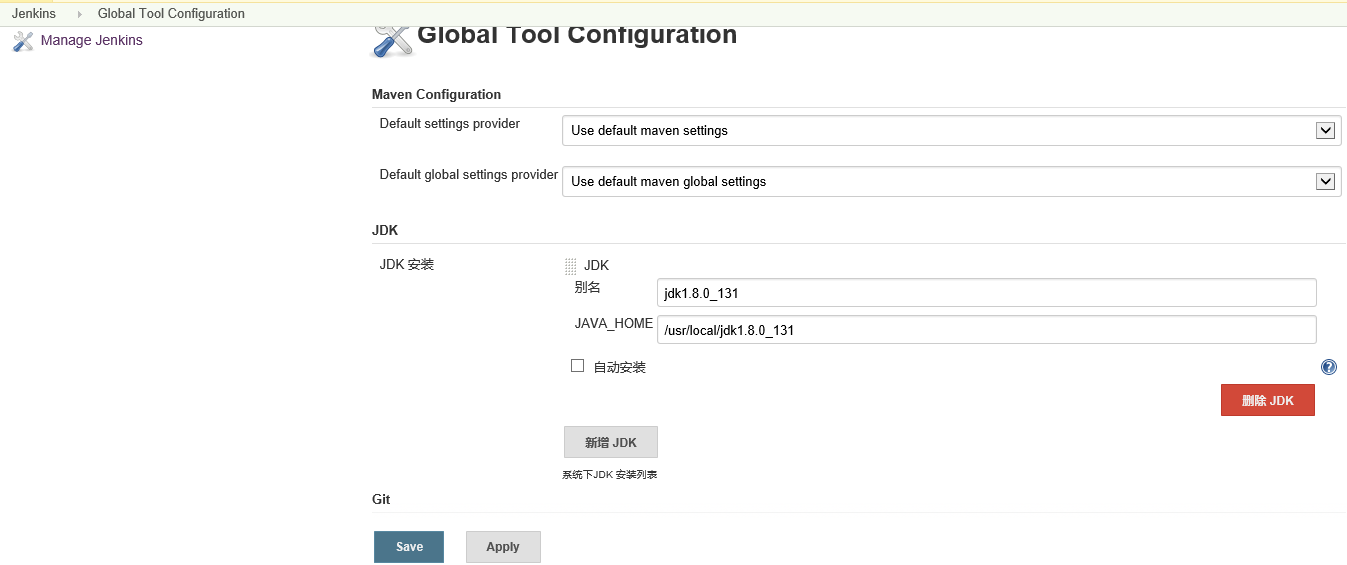The image size is (1347, 565).
Task: Click the JDK drag handle icon
Action: click(571, 266)
